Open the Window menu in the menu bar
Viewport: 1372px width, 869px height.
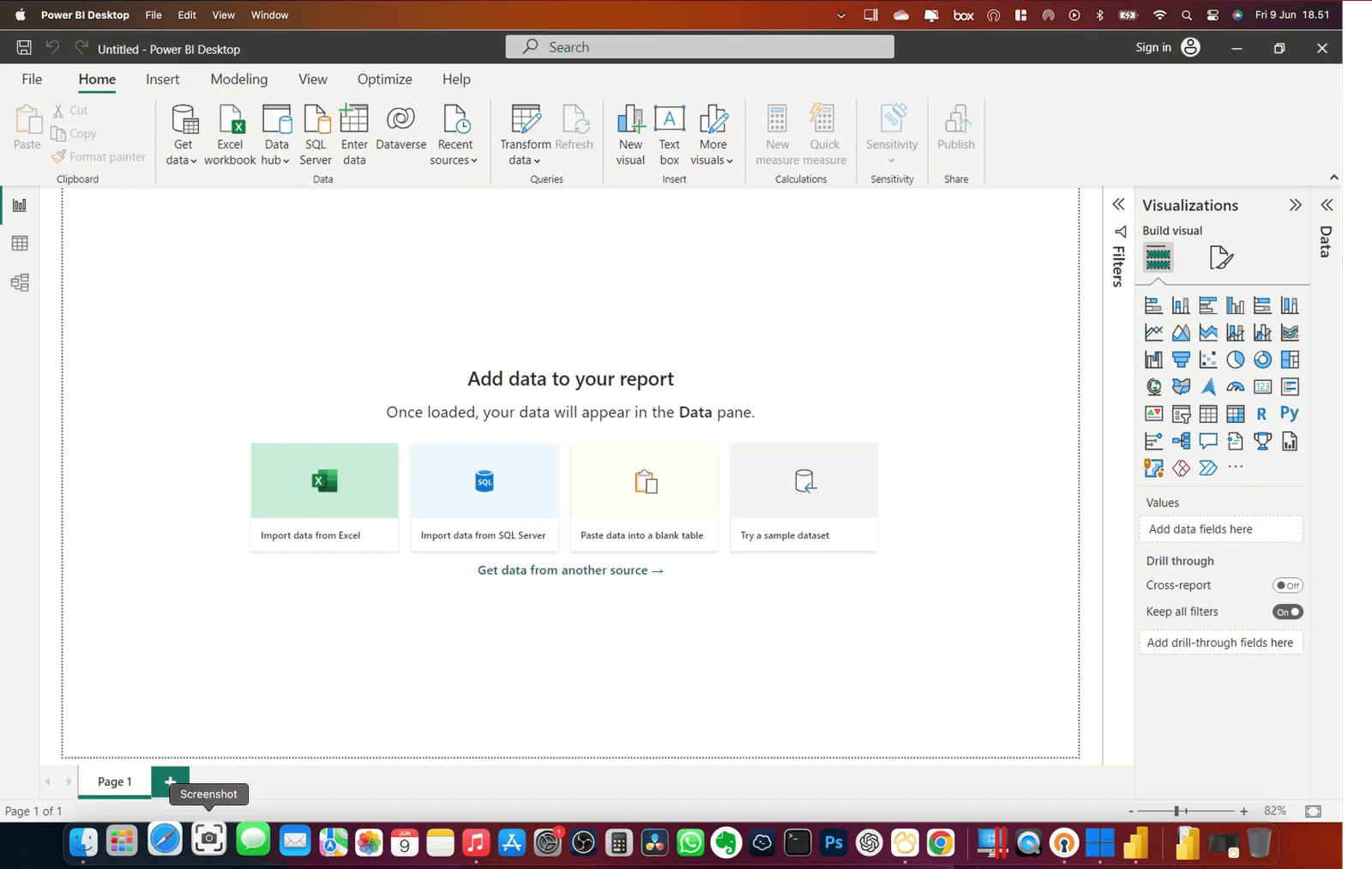coord(269,15)
